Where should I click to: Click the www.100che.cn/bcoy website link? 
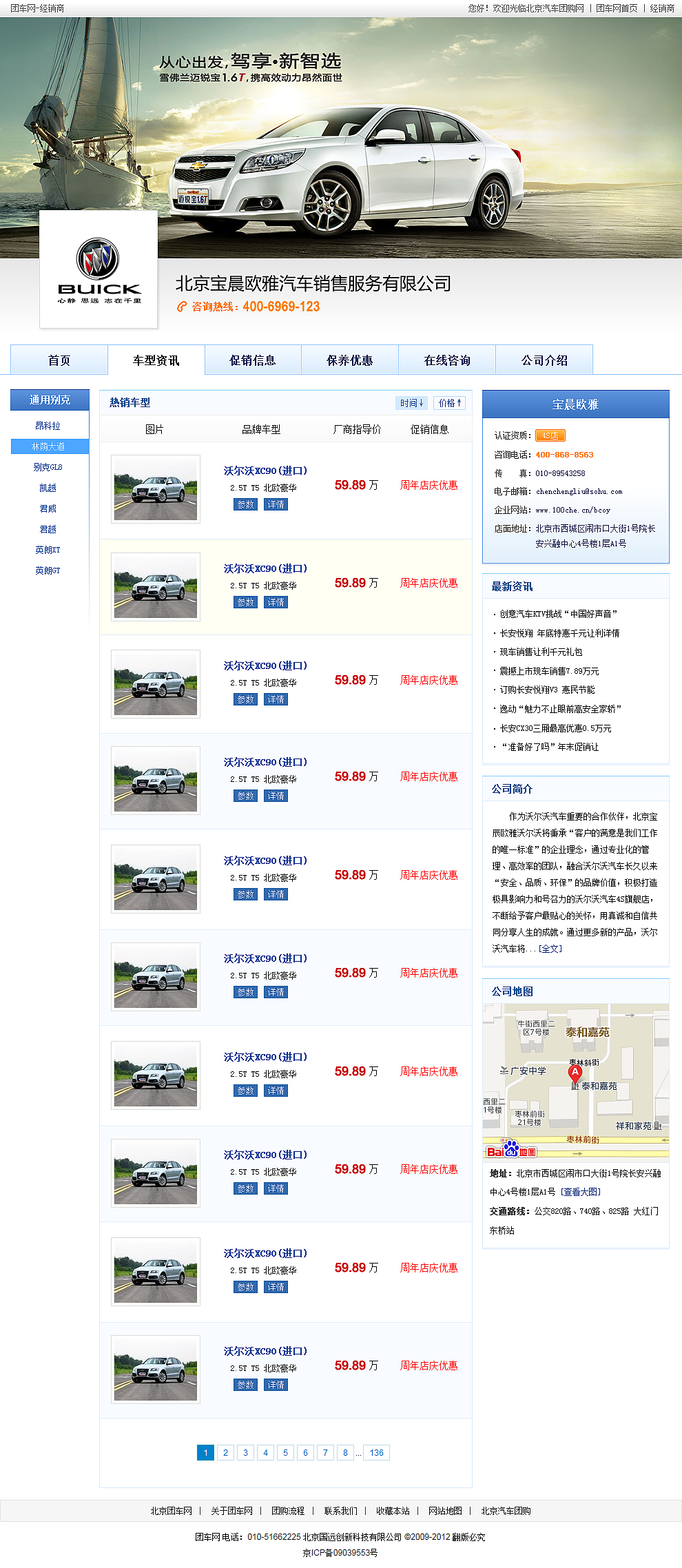pyautogui.click(x=573, y=510)
